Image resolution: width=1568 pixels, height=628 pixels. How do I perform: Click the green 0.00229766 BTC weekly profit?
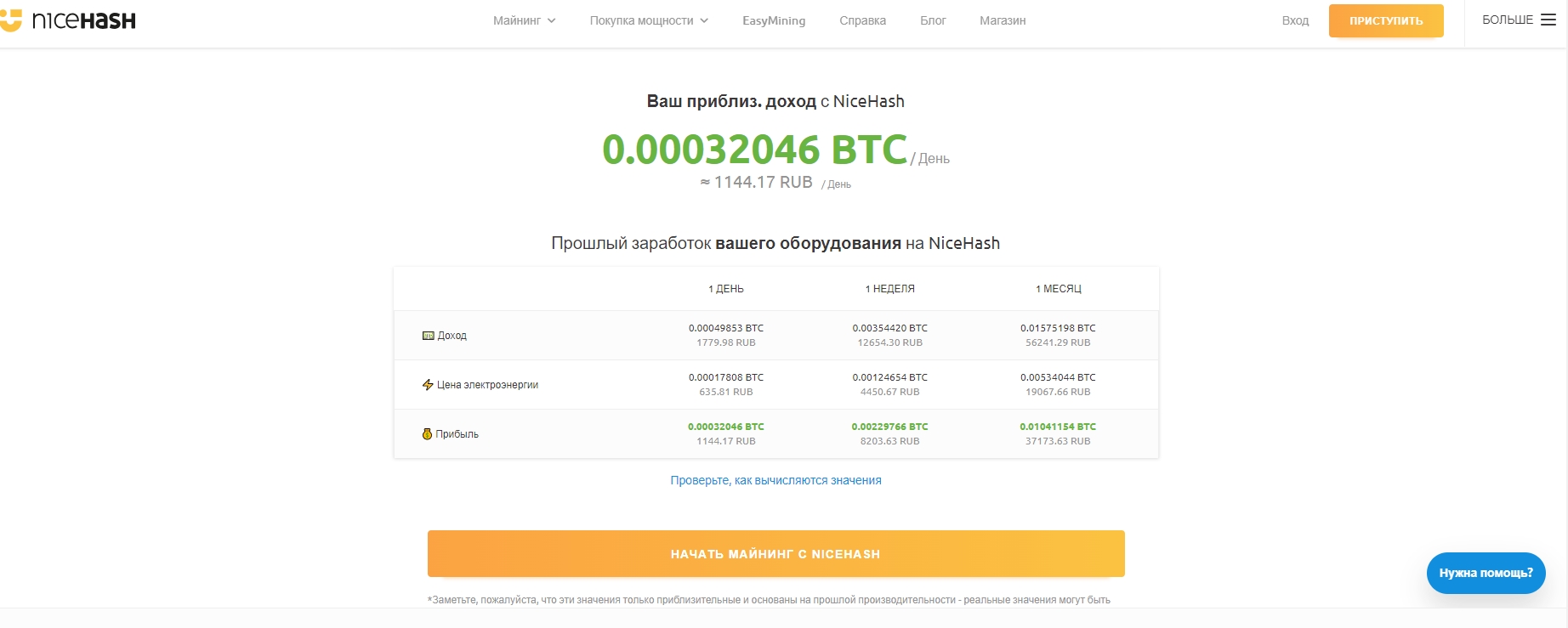[890, 427]
